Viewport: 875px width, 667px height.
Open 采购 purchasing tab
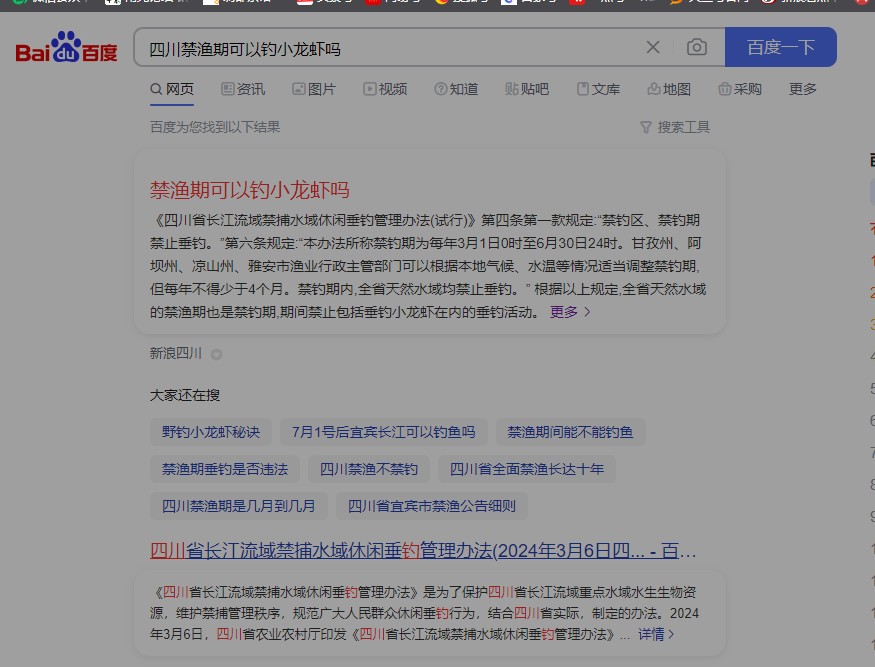pos(740,89)
